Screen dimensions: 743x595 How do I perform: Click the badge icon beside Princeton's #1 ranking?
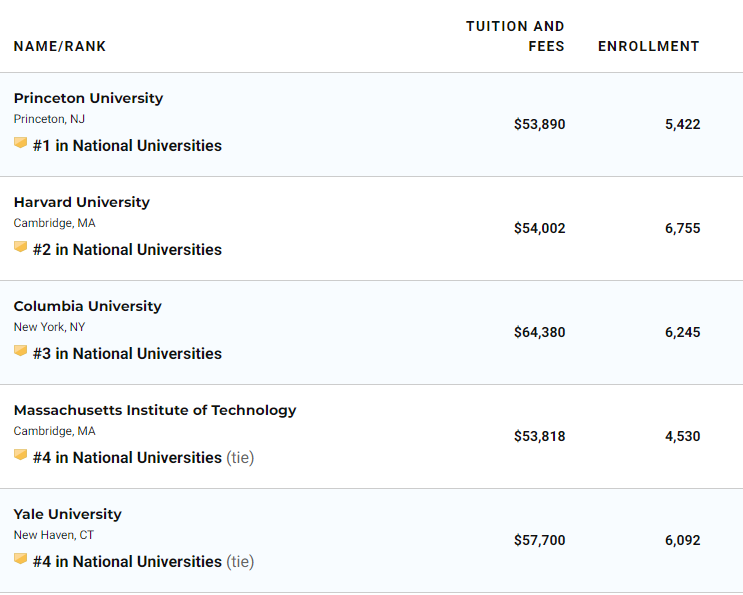point(20,144)
